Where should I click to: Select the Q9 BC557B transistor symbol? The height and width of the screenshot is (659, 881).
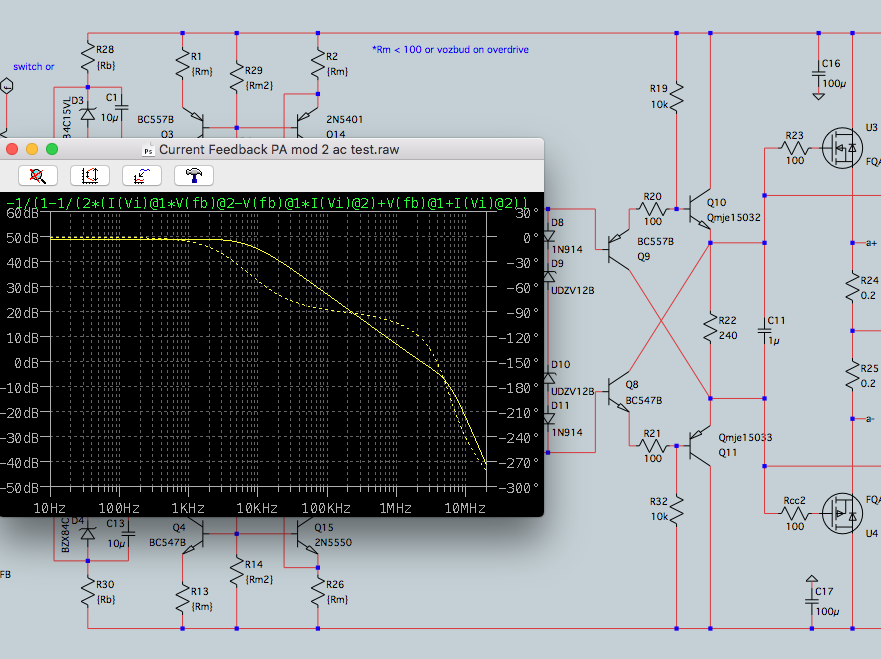pos(618,249)
